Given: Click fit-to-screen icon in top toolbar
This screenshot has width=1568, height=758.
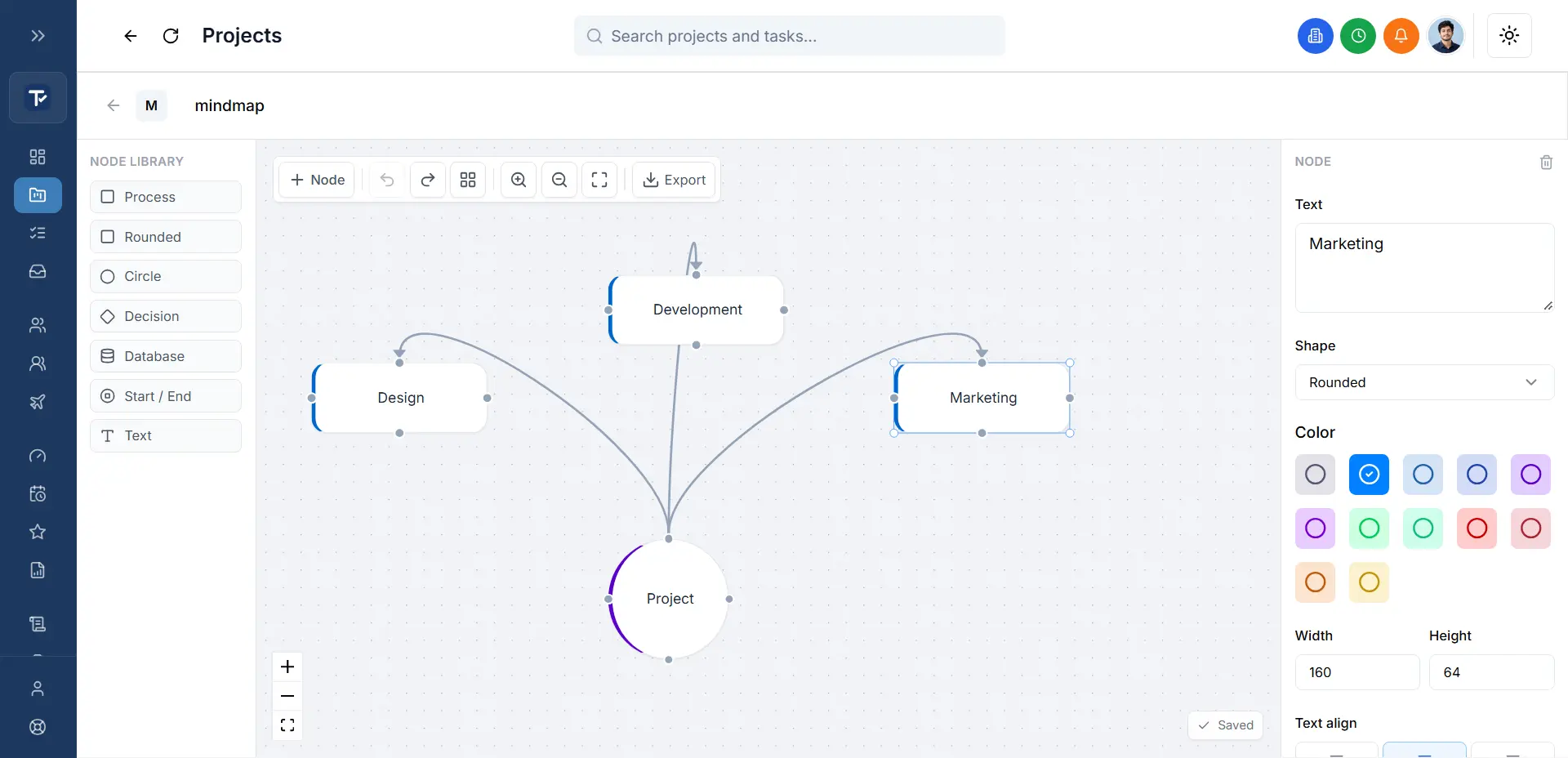Looking at the screenshot, I should click(599, 180).
